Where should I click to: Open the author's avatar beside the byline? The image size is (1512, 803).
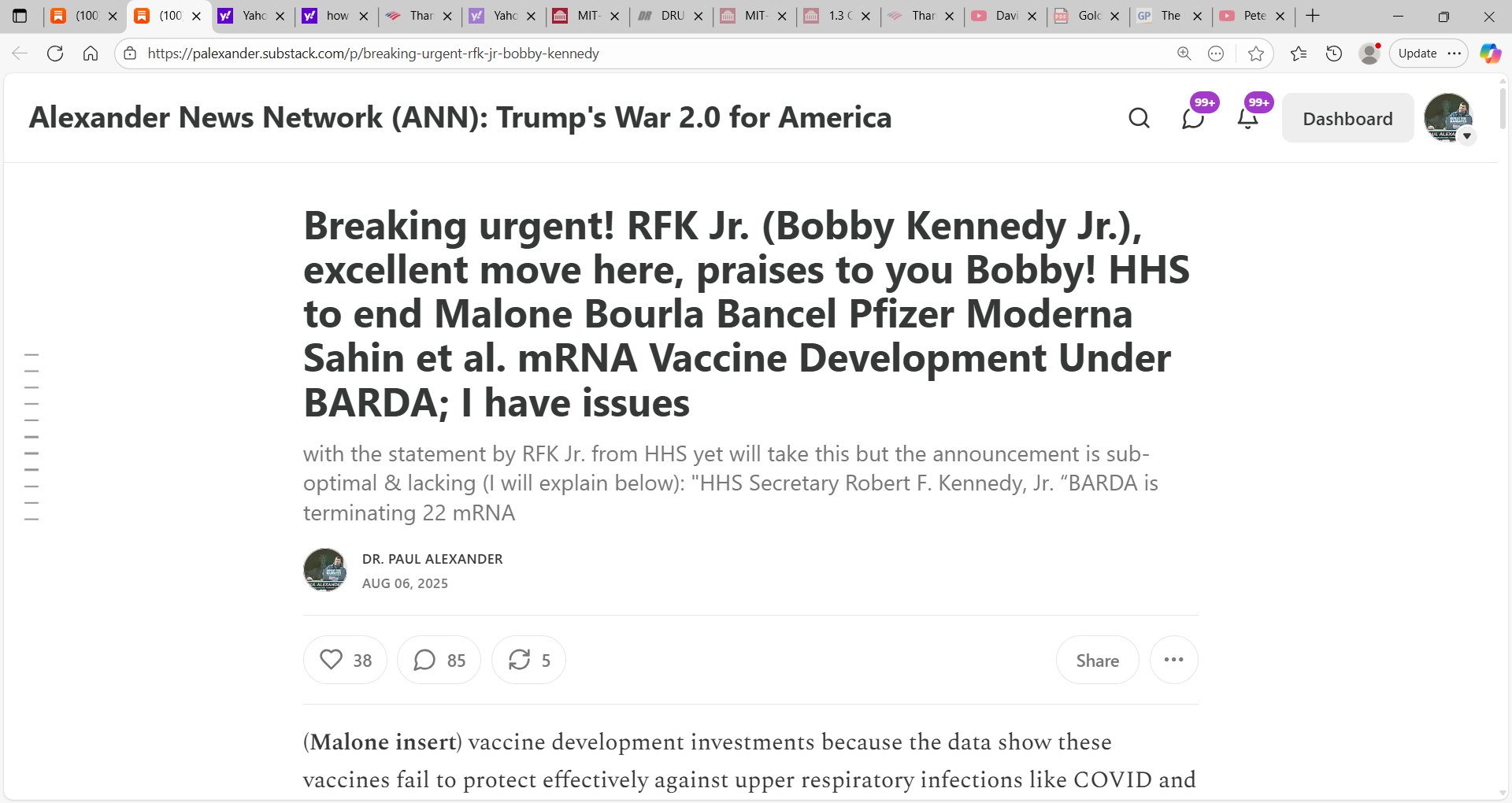[325, 570]
